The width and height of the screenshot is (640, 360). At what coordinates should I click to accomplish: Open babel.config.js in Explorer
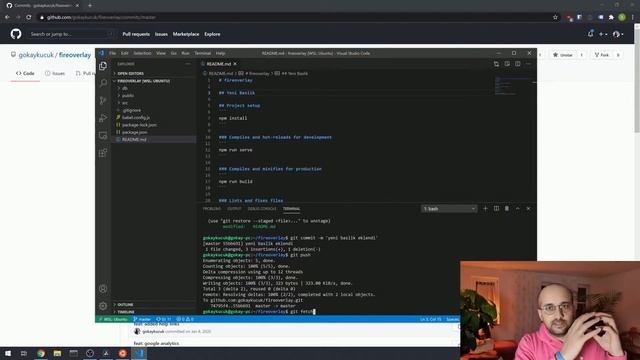pyautogui.click(x=153, y=118)
